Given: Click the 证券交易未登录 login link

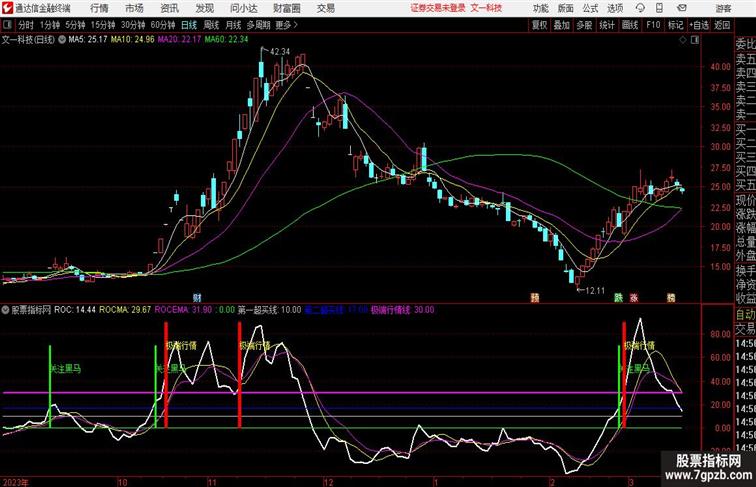Looking at the screenshot, I should 438,8.
